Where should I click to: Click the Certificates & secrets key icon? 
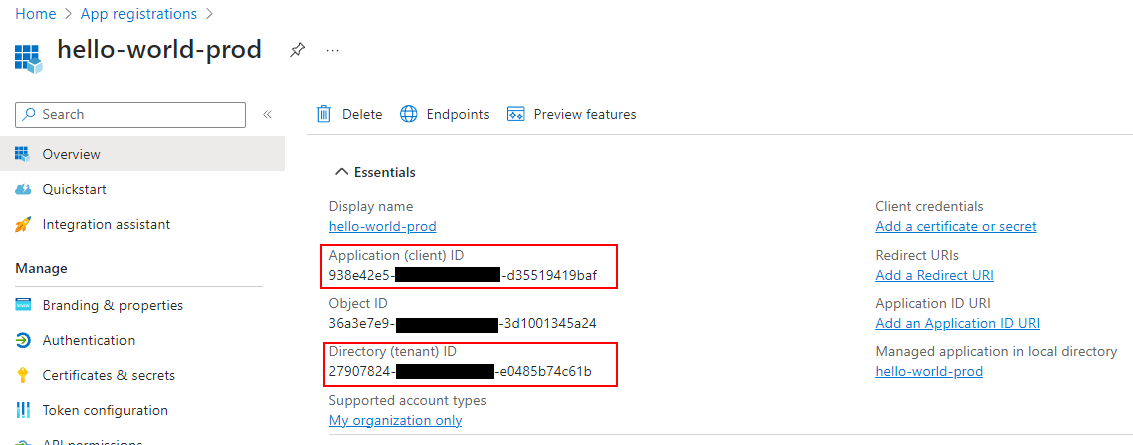tap(23, 375)
